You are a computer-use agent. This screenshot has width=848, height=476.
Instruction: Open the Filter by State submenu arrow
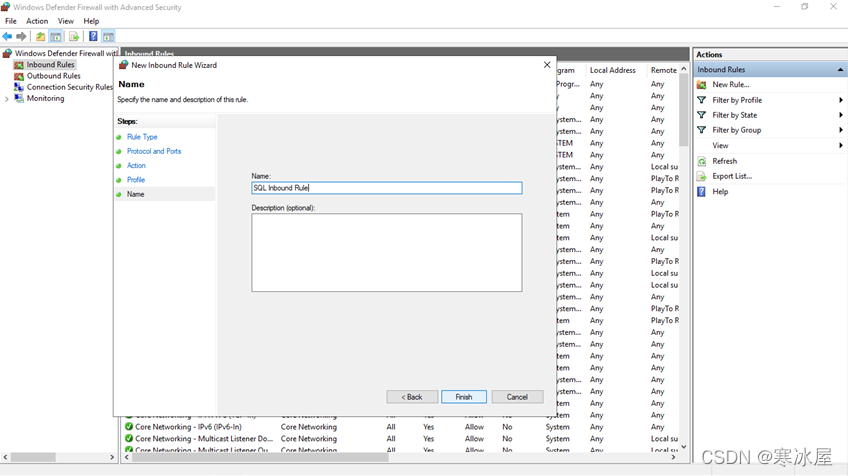[841, 115]
